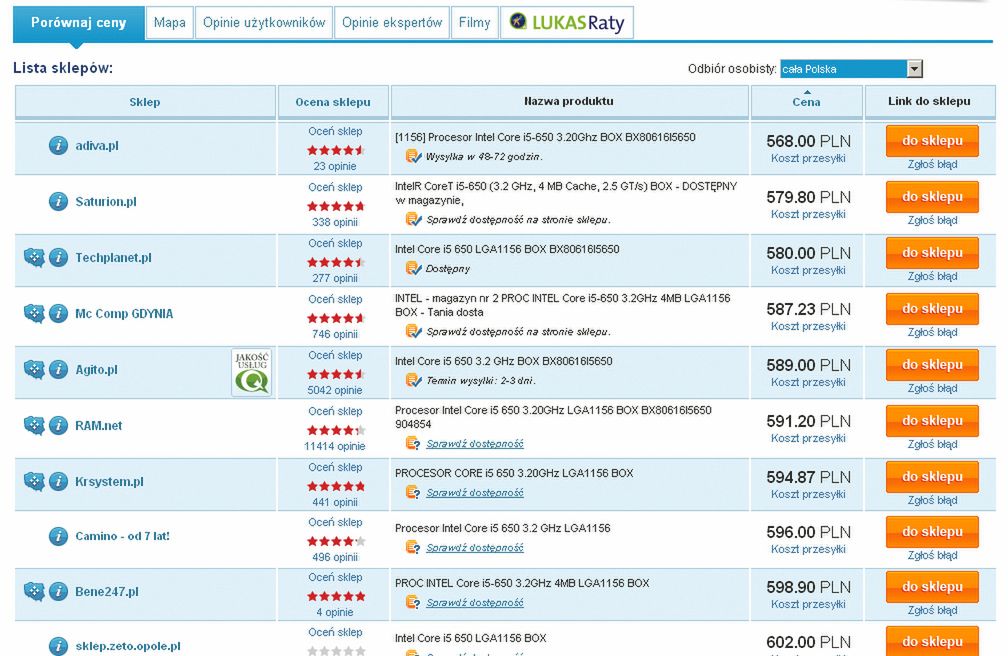
Task: Click Zgłoś błąd link for Krsystem.pl
Action: click(932, 500)
